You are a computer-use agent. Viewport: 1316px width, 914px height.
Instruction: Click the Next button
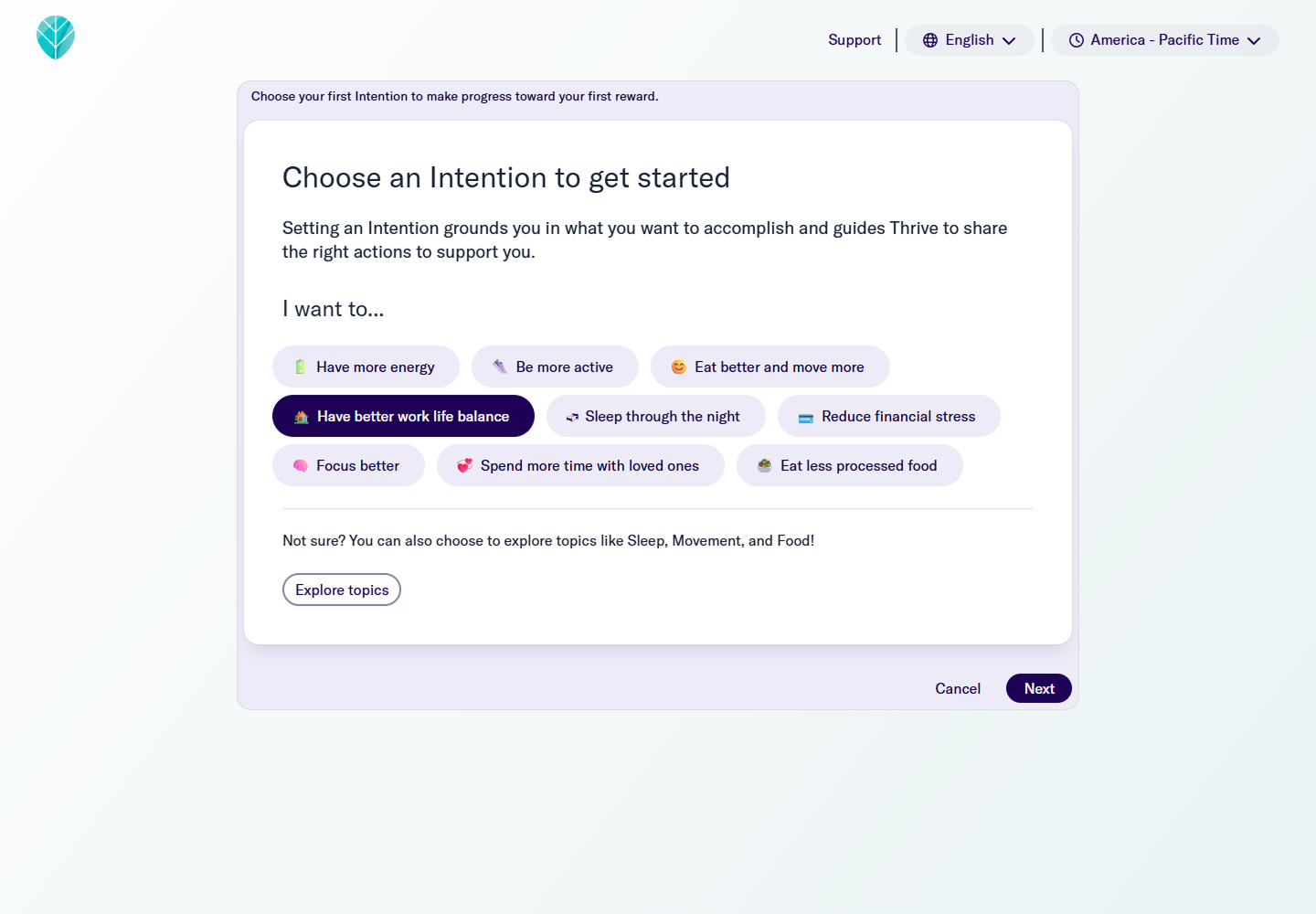coord(1038,688)
